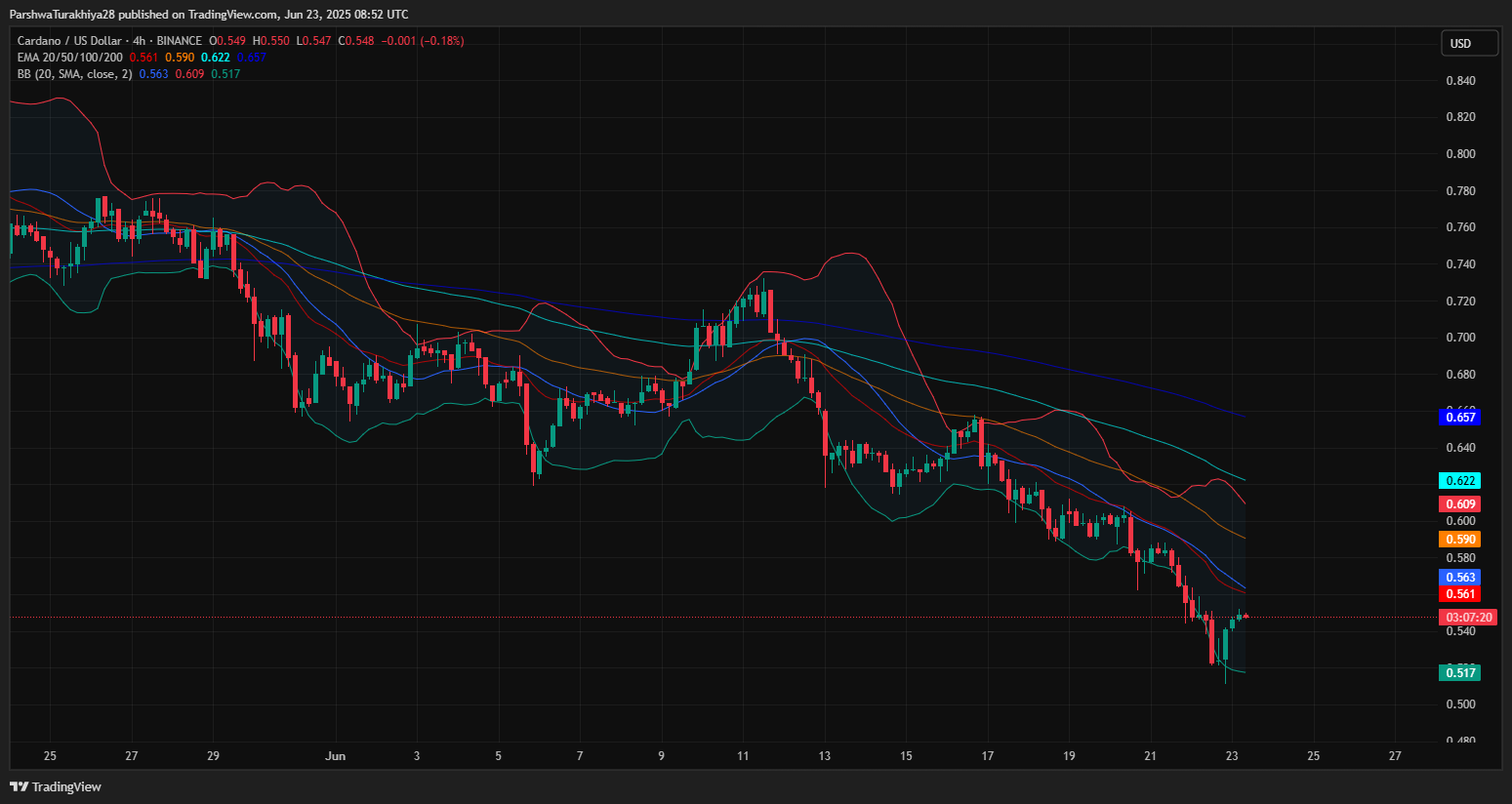Click the red EMA 20 value 0.561 in legend
The image size is (1512, 804).
click(x=143, y=58)
